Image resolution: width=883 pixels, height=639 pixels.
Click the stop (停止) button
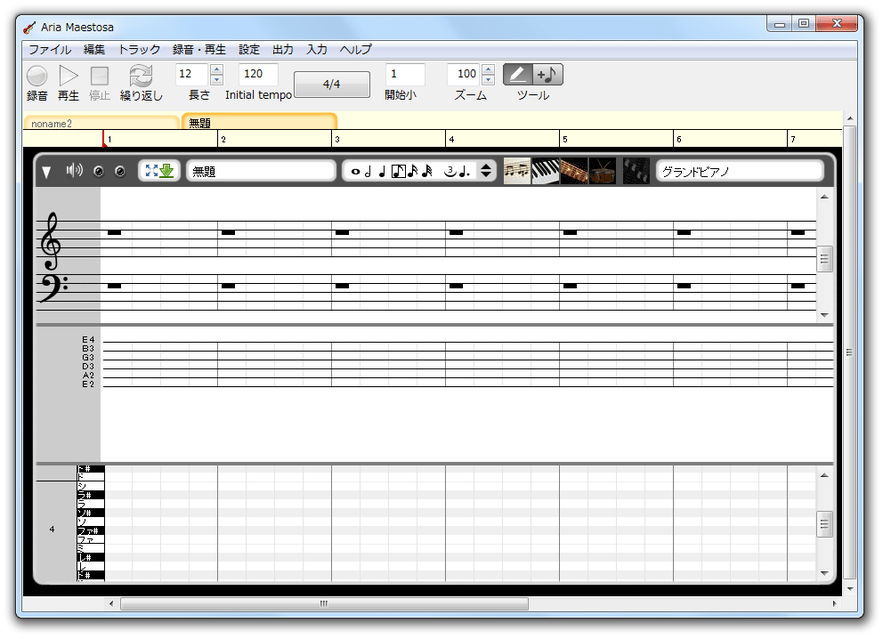click(x=100, y=75)
